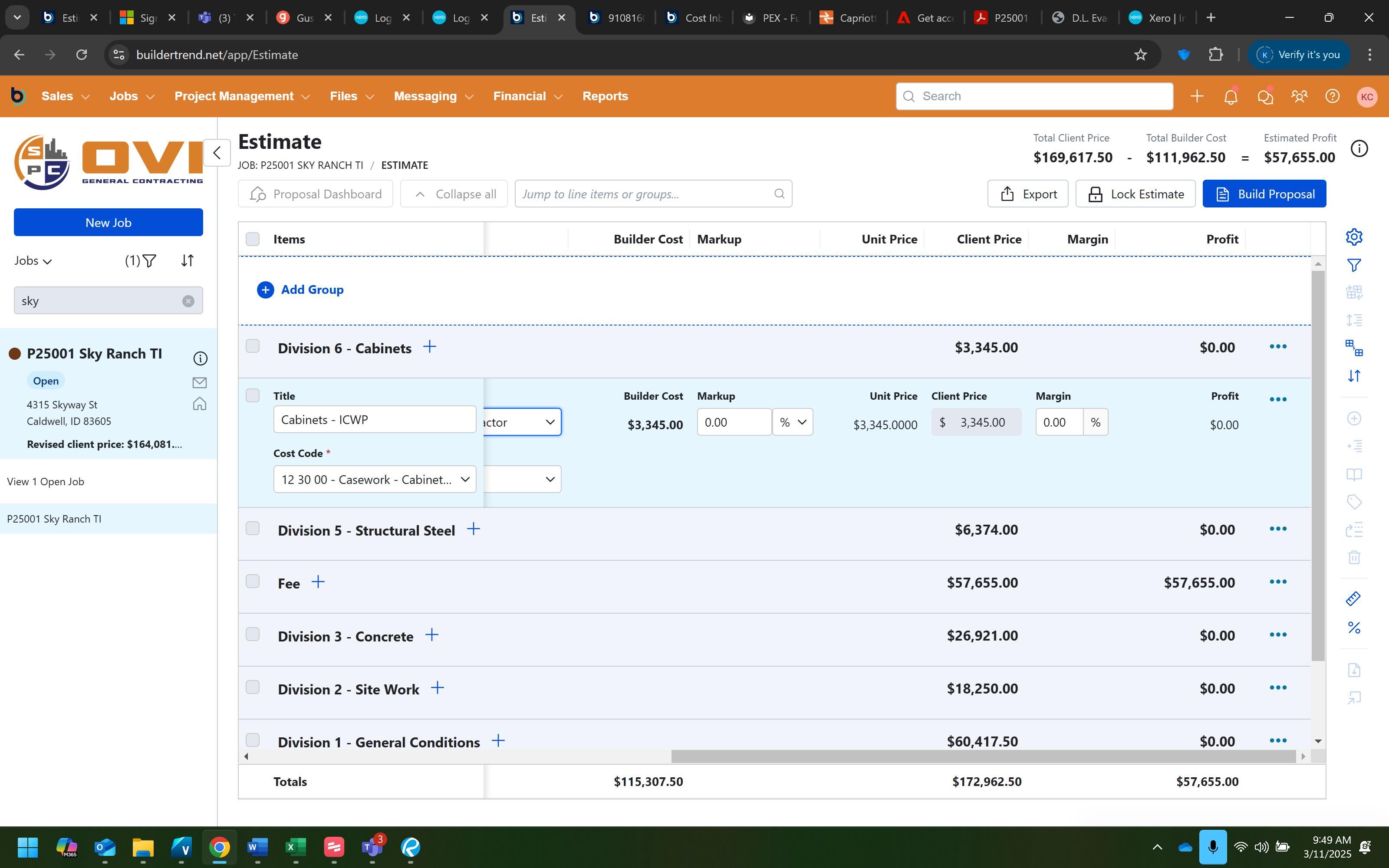
Task: Expand the Jobs list dropdown in sidebar
Action: click(x=33, y=261)
